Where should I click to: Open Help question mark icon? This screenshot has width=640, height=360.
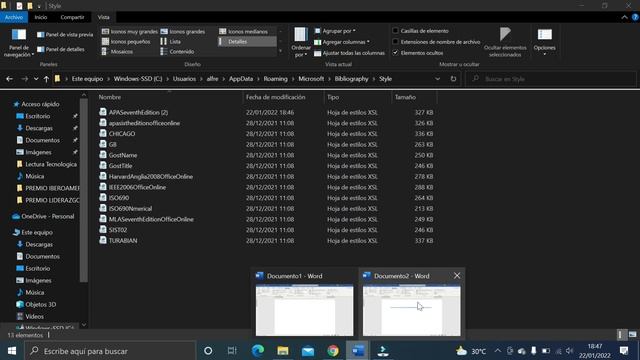(635, 17)
